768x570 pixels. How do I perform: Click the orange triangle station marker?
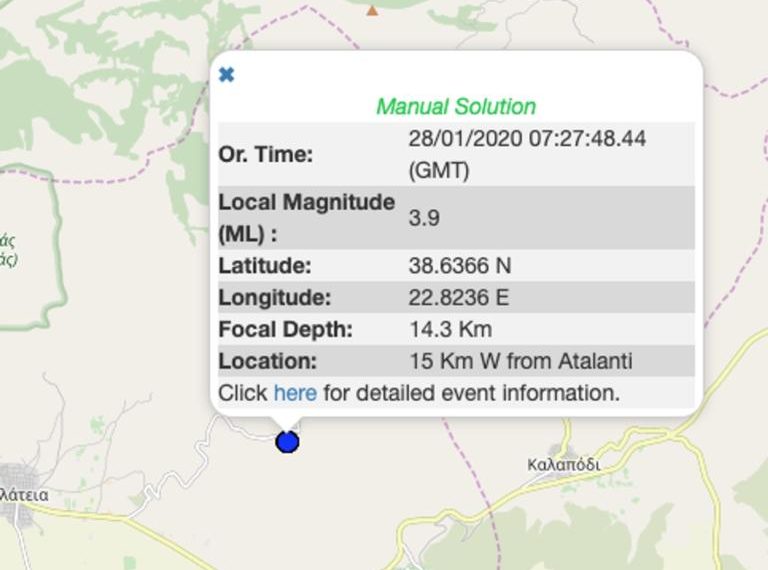coord(372,10)
